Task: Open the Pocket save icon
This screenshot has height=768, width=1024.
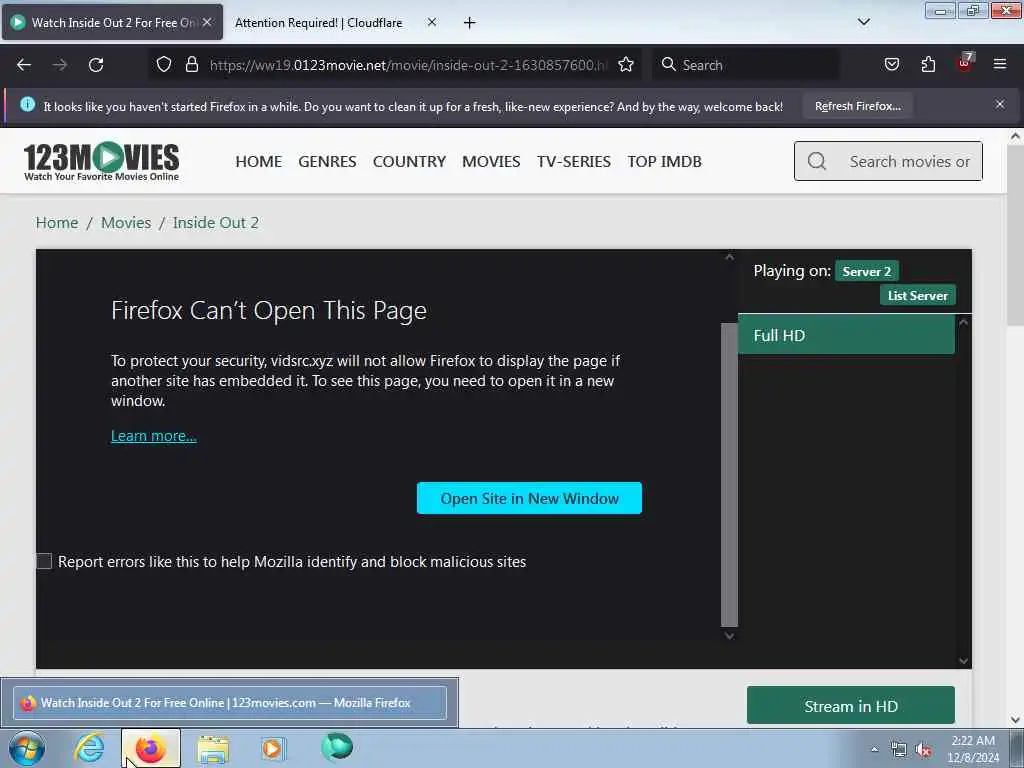Action: (891, 64)
